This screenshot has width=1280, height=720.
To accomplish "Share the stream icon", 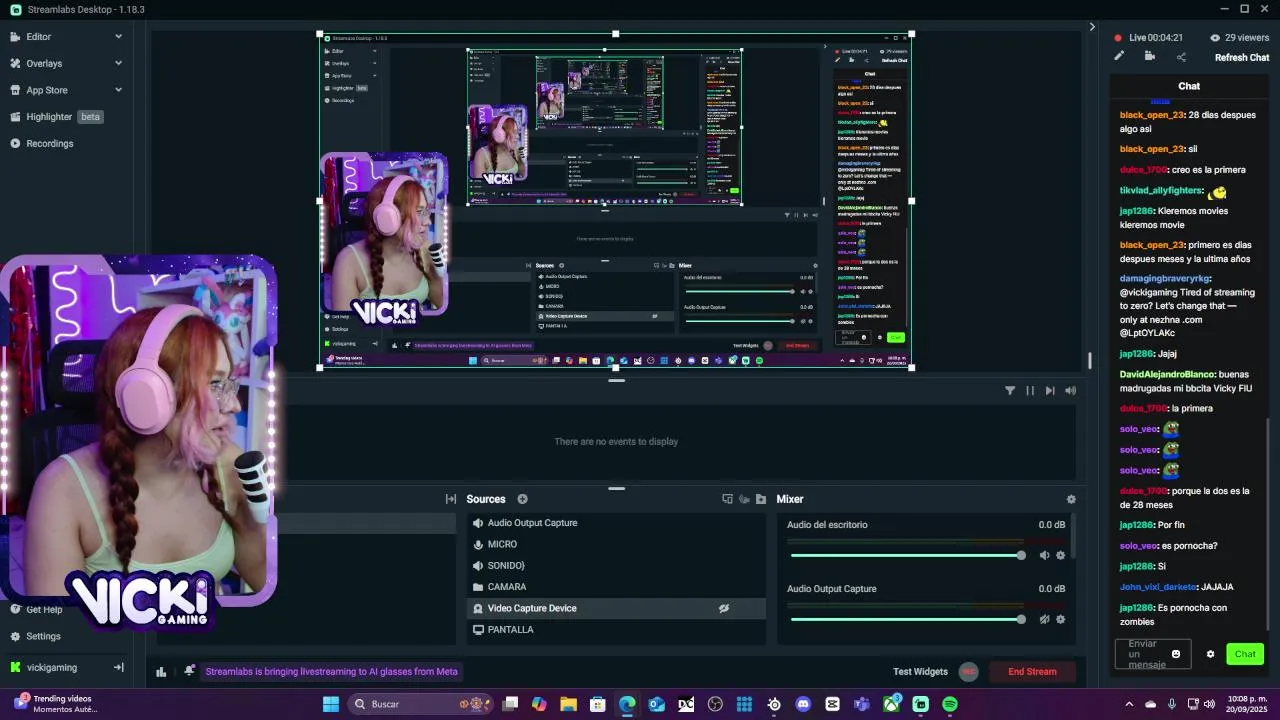I will pos(1181,57).
